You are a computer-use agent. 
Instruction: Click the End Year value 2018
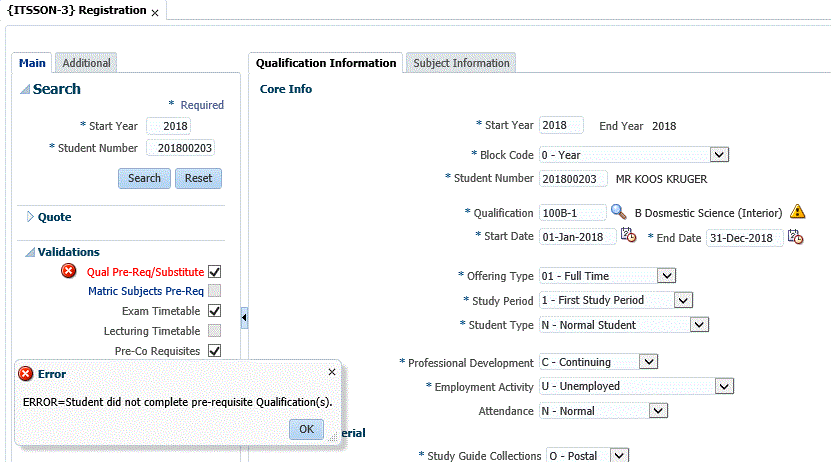664,126
